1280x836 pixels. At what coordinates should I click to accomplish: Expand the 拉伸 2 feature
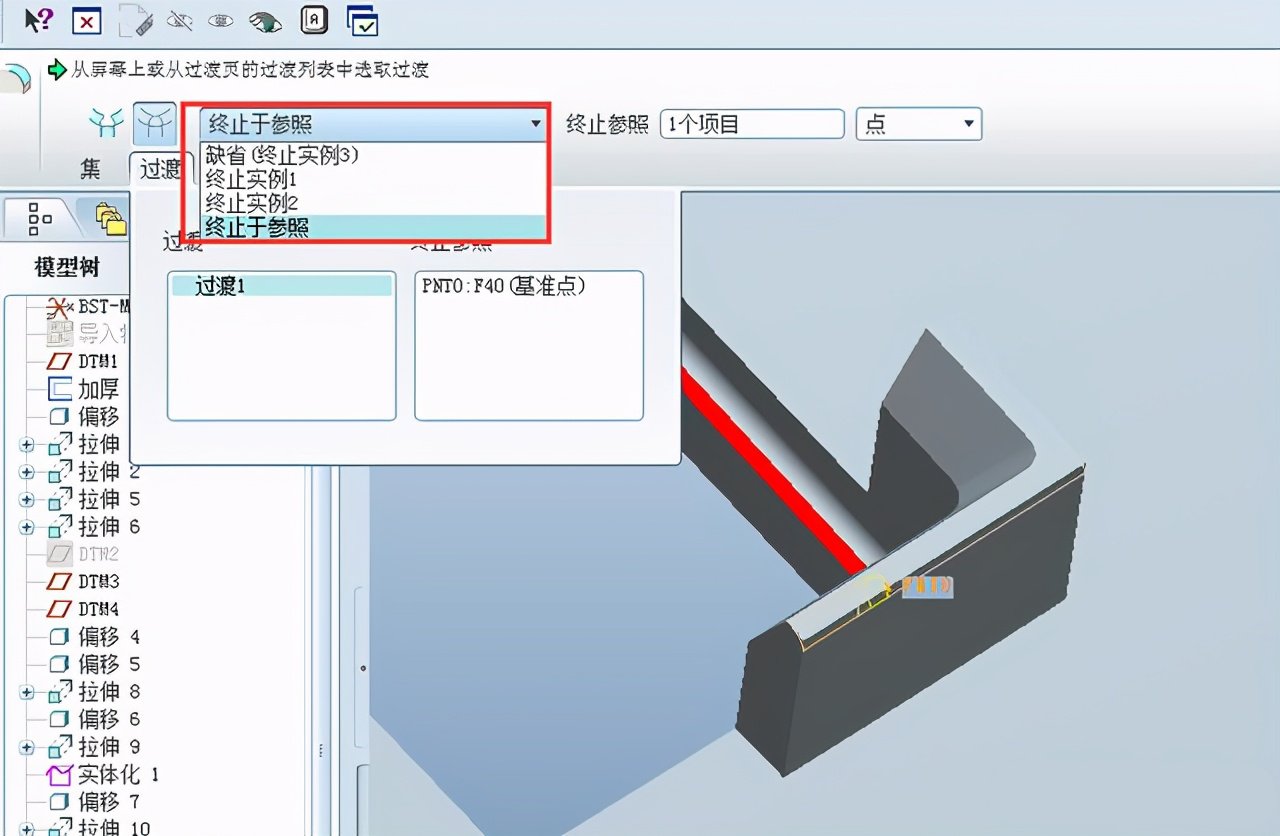(26, 471)
